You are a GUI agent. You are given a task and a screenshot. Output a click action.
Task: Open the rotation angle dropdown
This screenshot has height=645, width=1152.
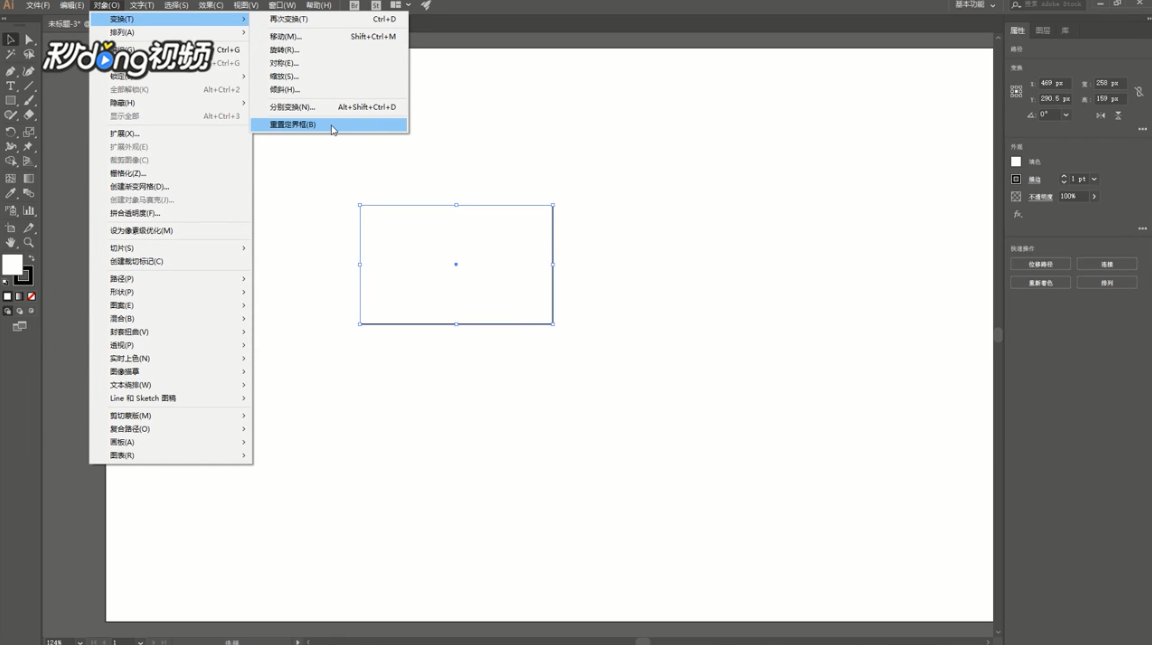click(x=1066, y=115)
